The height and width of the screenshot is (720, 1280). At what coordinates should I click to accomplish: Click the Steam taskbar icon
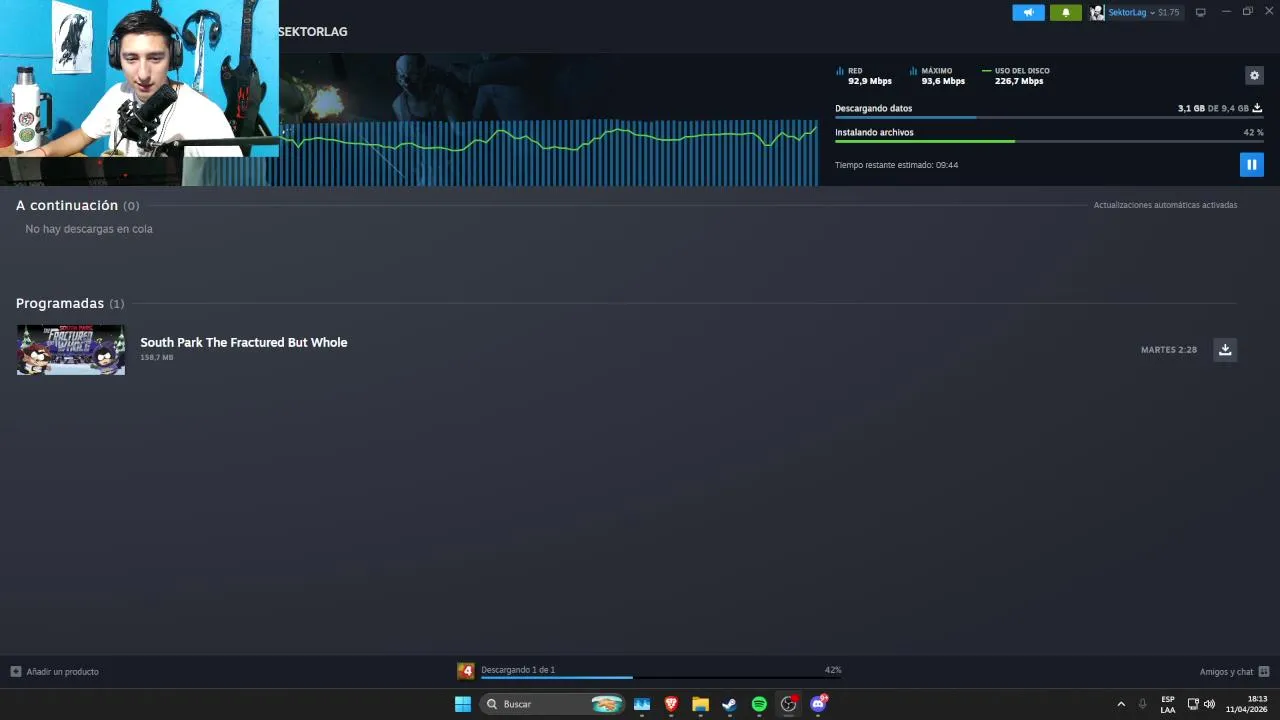pyautogui.click(x=730, y=704)
